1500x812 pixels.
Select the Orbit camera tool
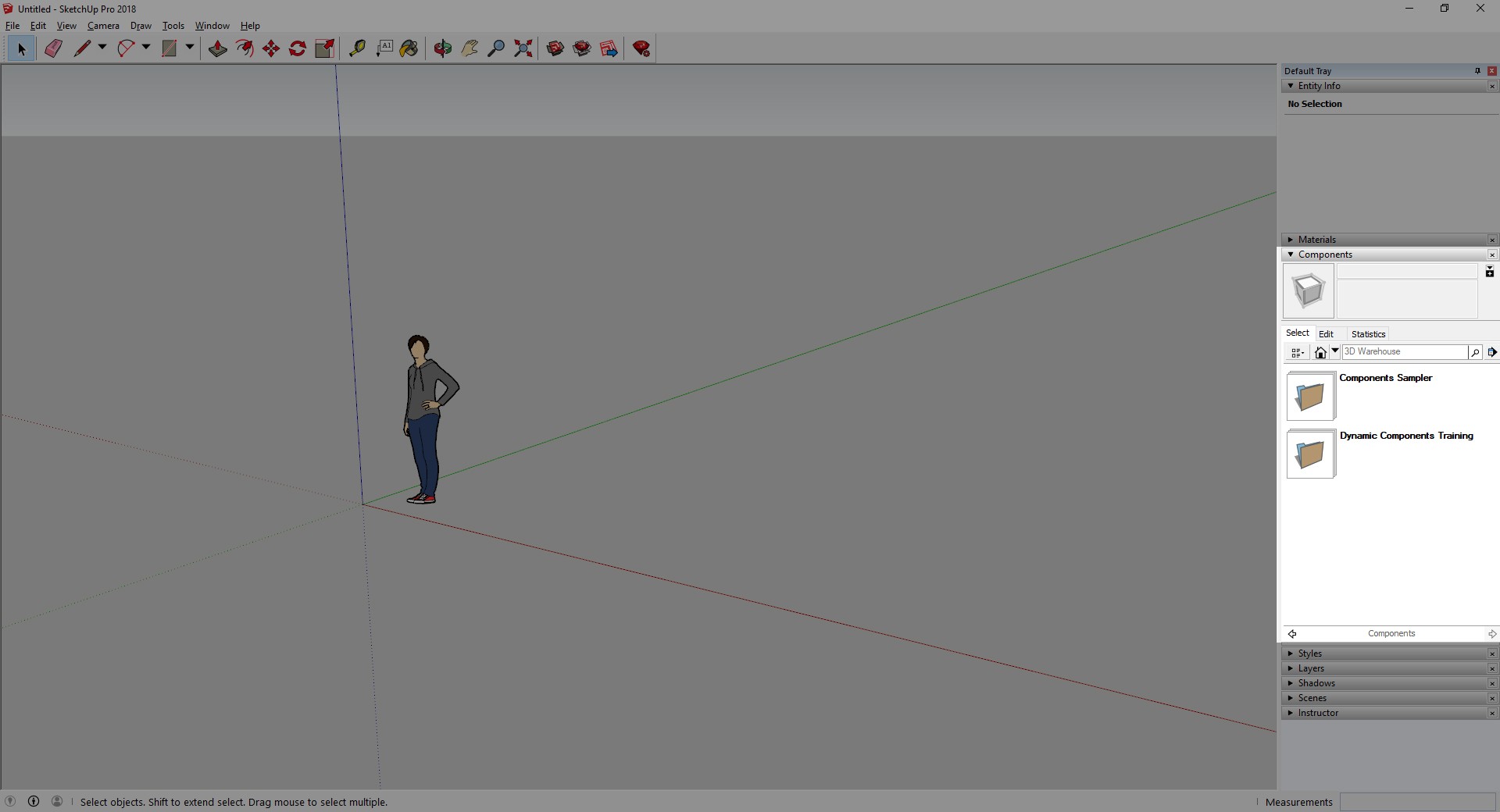point(443,48)
